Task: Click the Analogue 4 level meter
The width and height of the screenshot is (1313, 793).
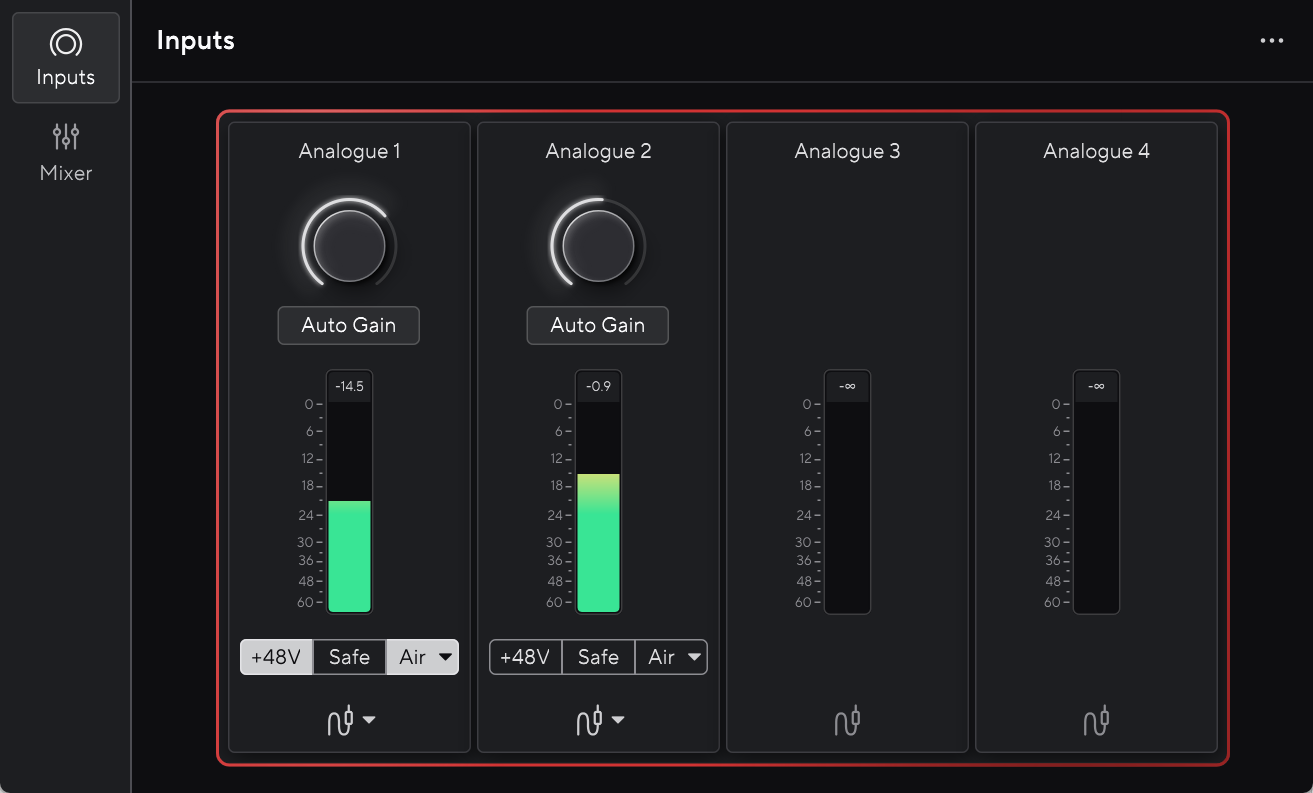Action: coord(1096,507)
